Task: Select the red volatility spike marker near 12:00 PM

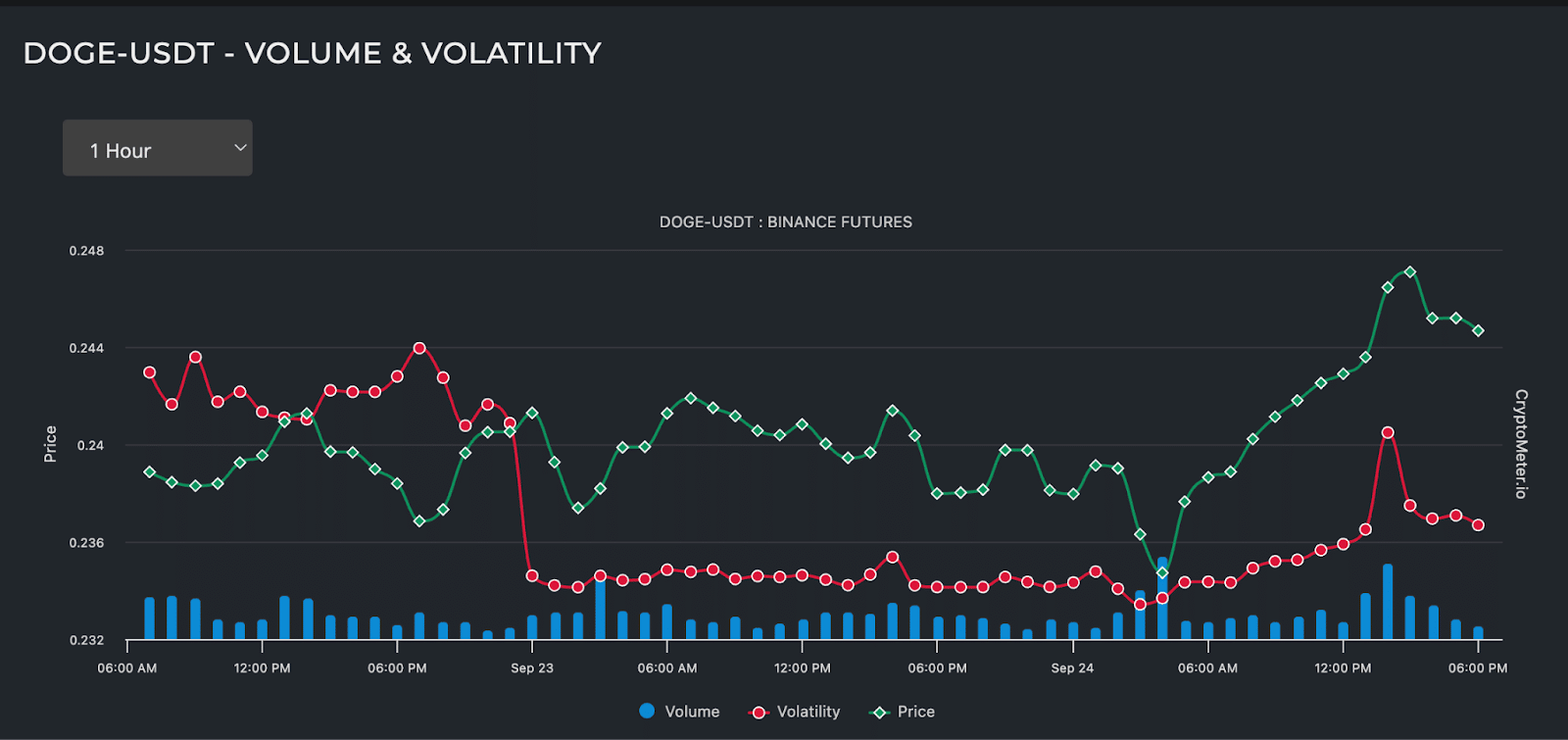Action: point(1388,431)
